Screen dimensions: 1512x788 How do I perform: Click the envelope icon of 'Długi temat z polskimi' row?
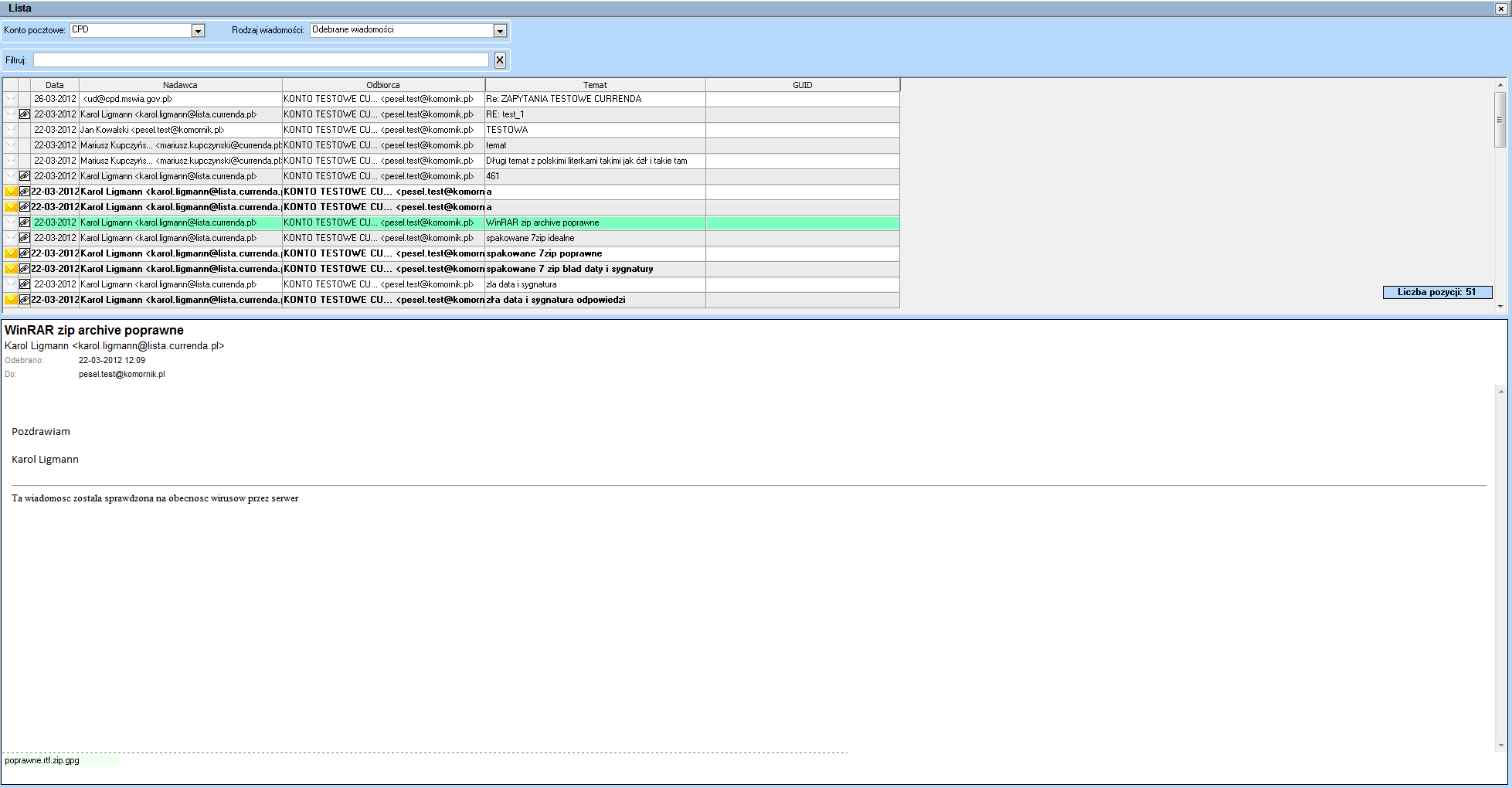(x=11, y=161)
